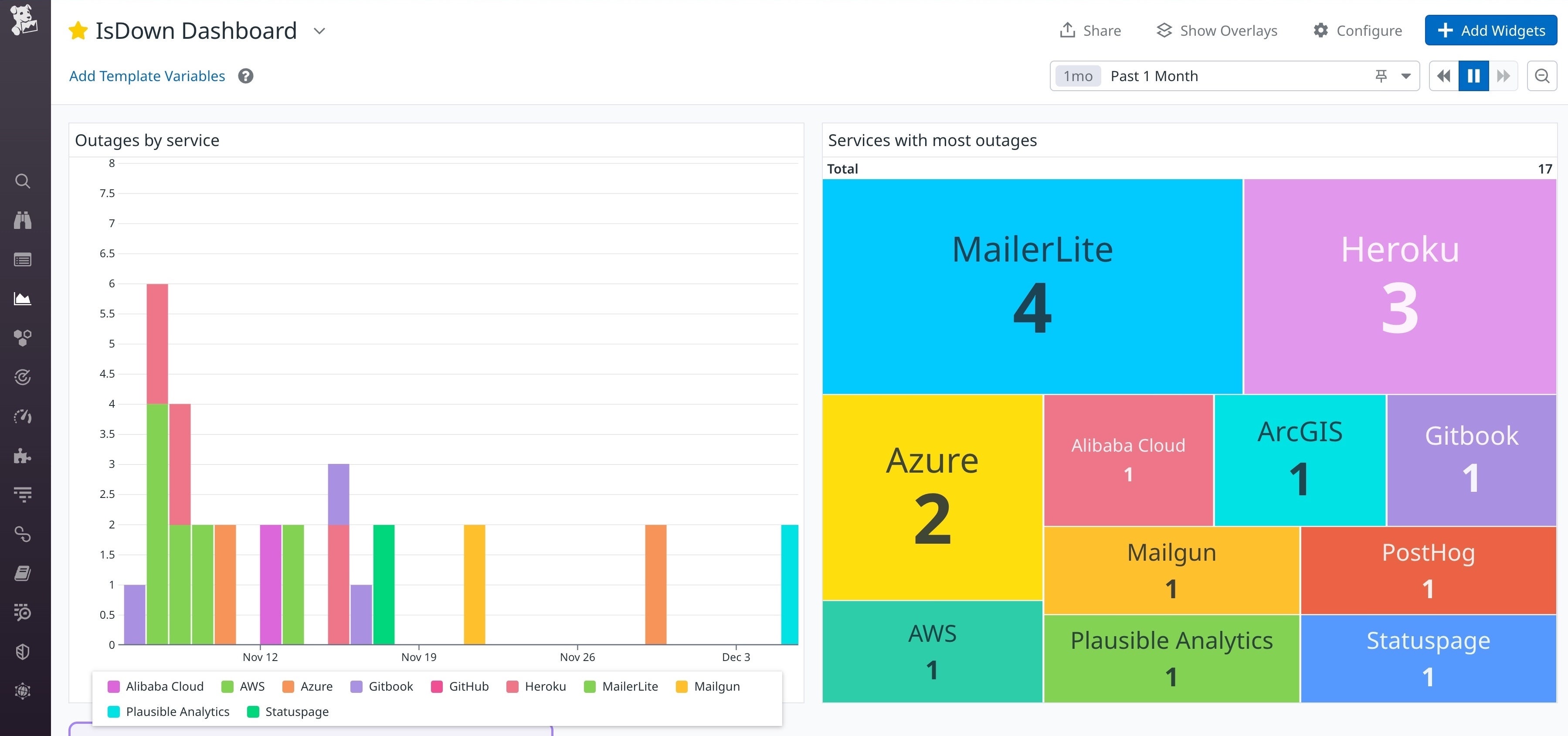Image resolution: width=1568 pixels, height=736 pixels.
Task: Click Add Template Variables link
Action: pos(147,75)
